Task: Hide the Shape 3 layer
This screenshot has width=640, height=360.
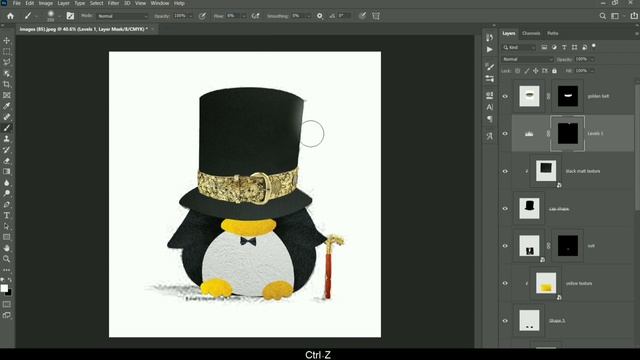Action: pos(505,321)
